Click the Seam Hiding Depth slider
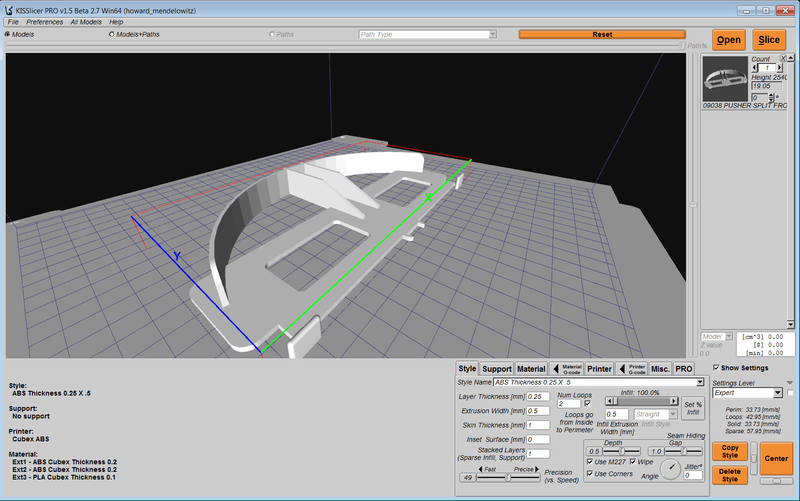The image size is (800, 501). 622,452
